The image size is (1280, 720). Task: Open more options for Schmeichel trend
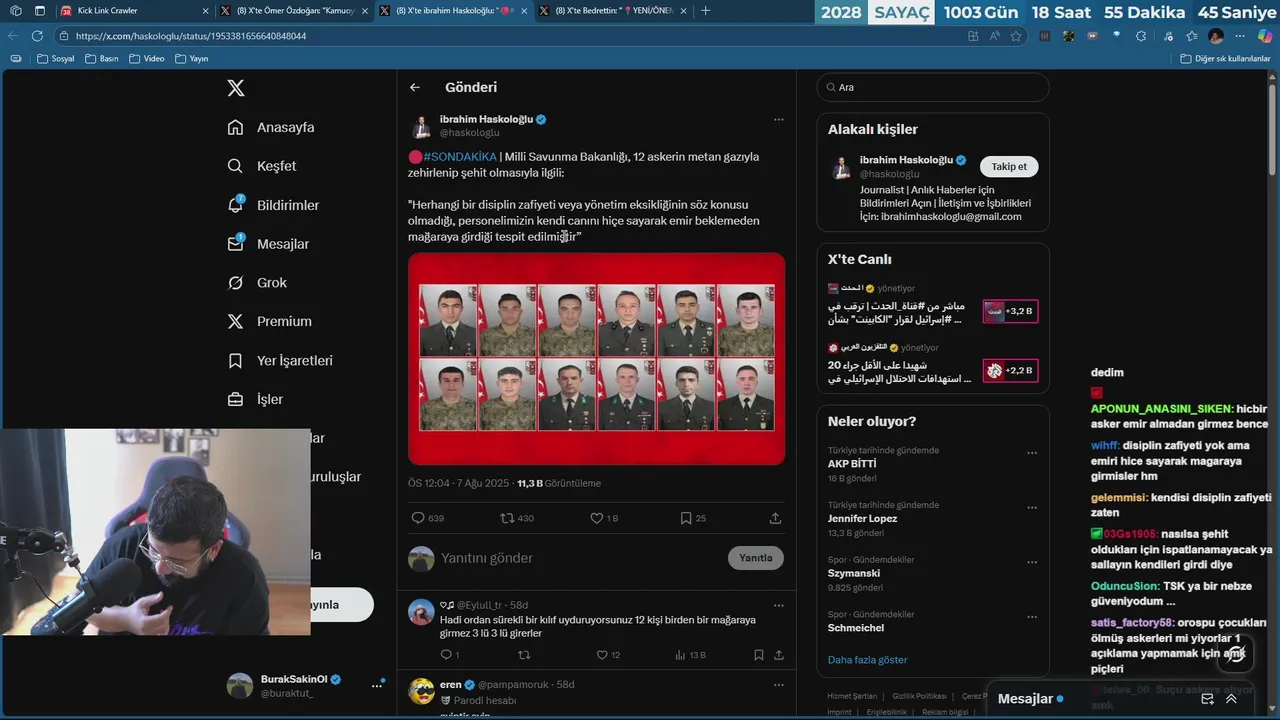pos(1032,617)
